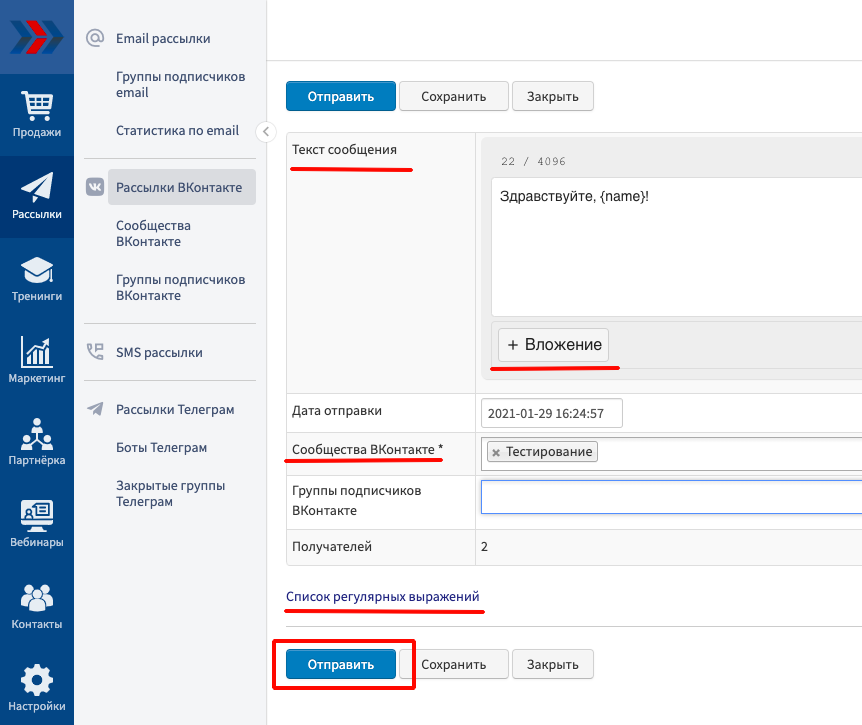Select Рассылки ВКонтакте in the menu
Viewport: 862px width, 725px height.
(179, 187)
